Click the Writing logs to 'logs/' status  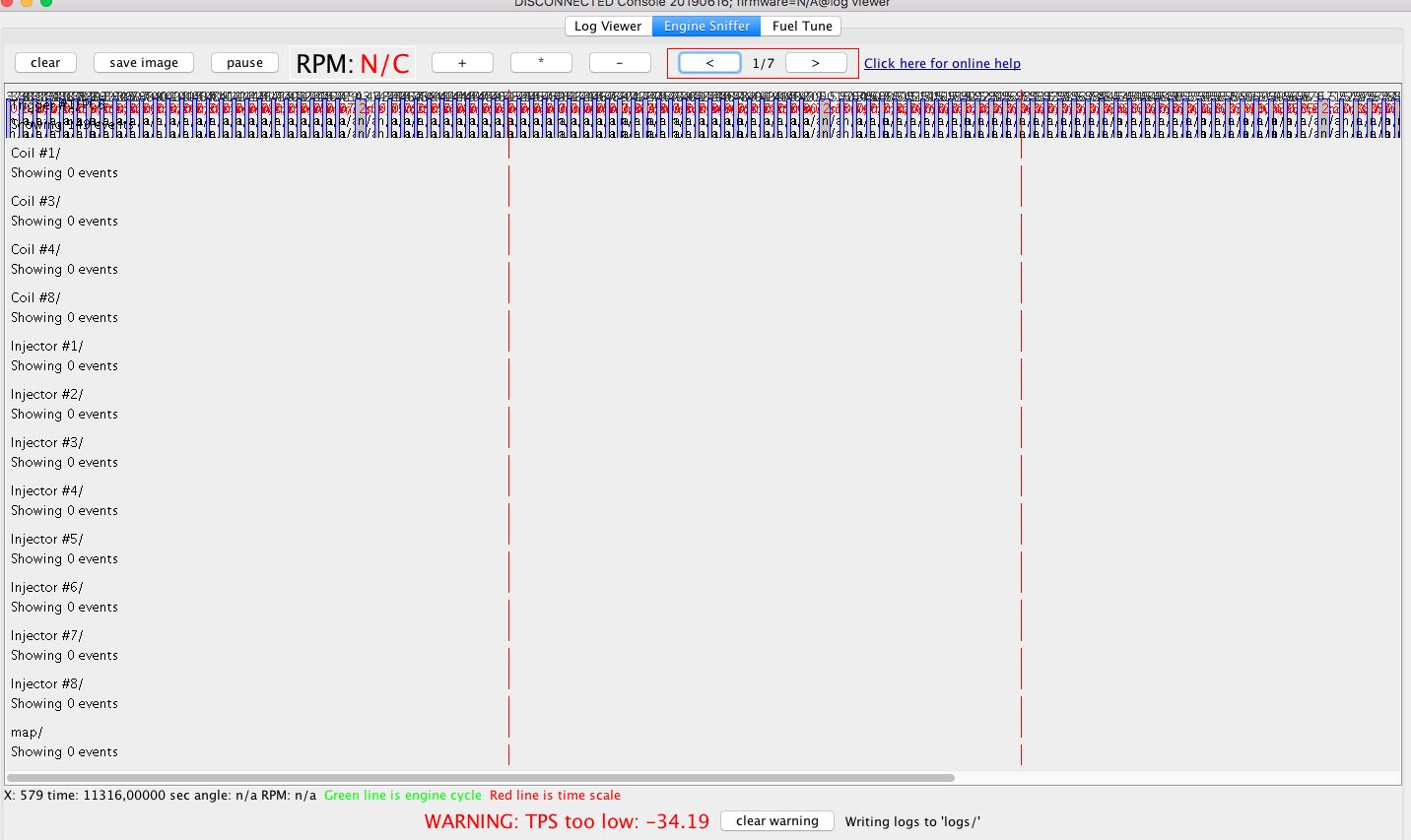(912, 821)
